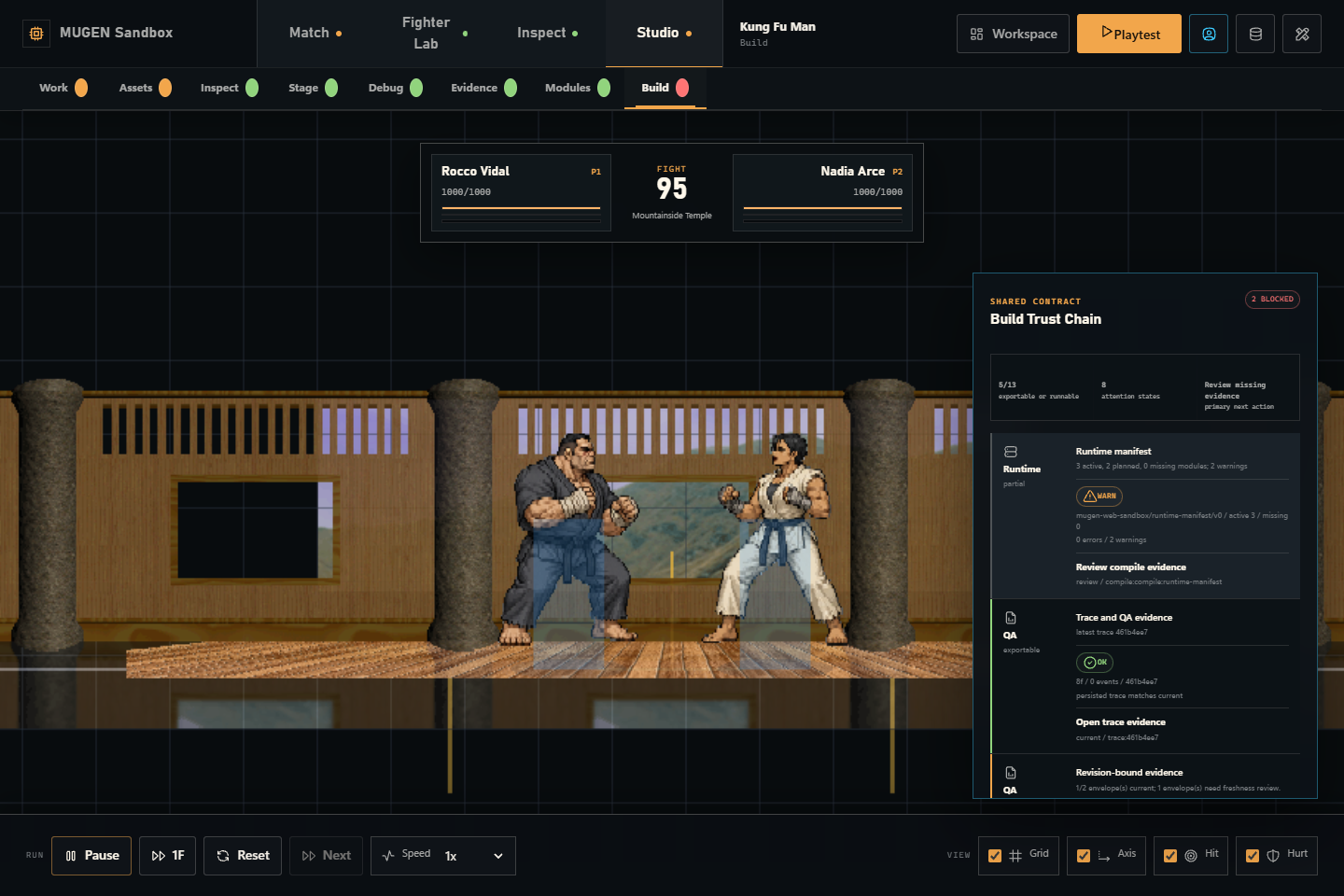Toggle the Grid overlay checkbox
Image resolution: width=1344 pixels, height=896 pixels.
[995, 856]
